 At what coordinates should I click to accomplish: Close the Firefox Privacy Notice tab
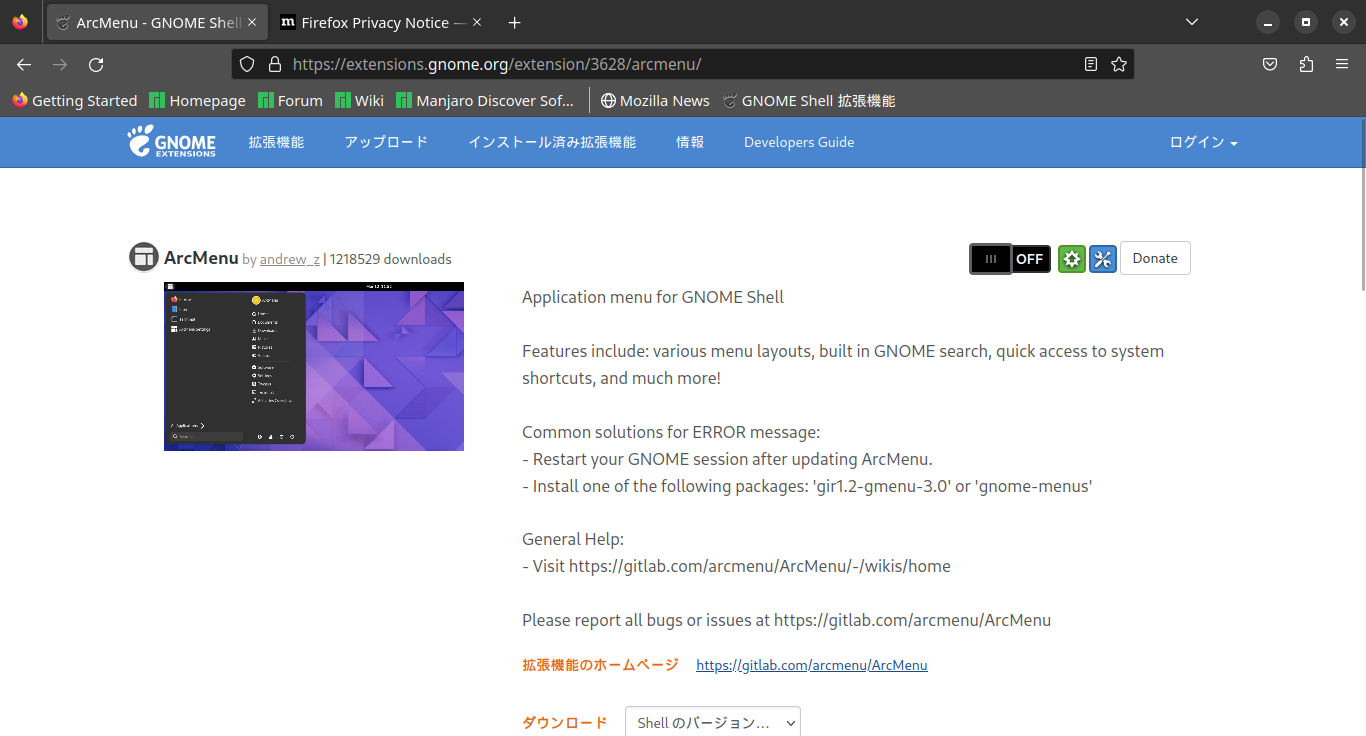point(477,22)
